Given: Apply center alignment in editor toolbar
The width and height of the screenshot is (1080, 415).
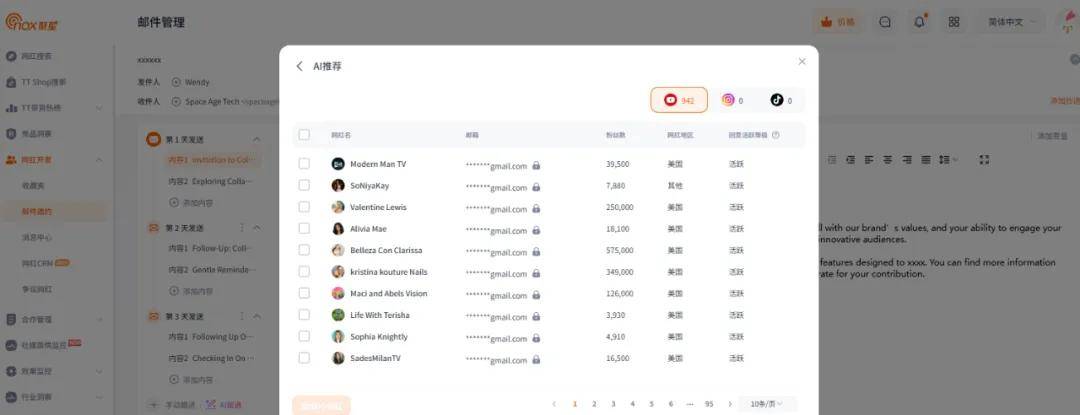Looking at the screenshot, I should click(888, 160).
